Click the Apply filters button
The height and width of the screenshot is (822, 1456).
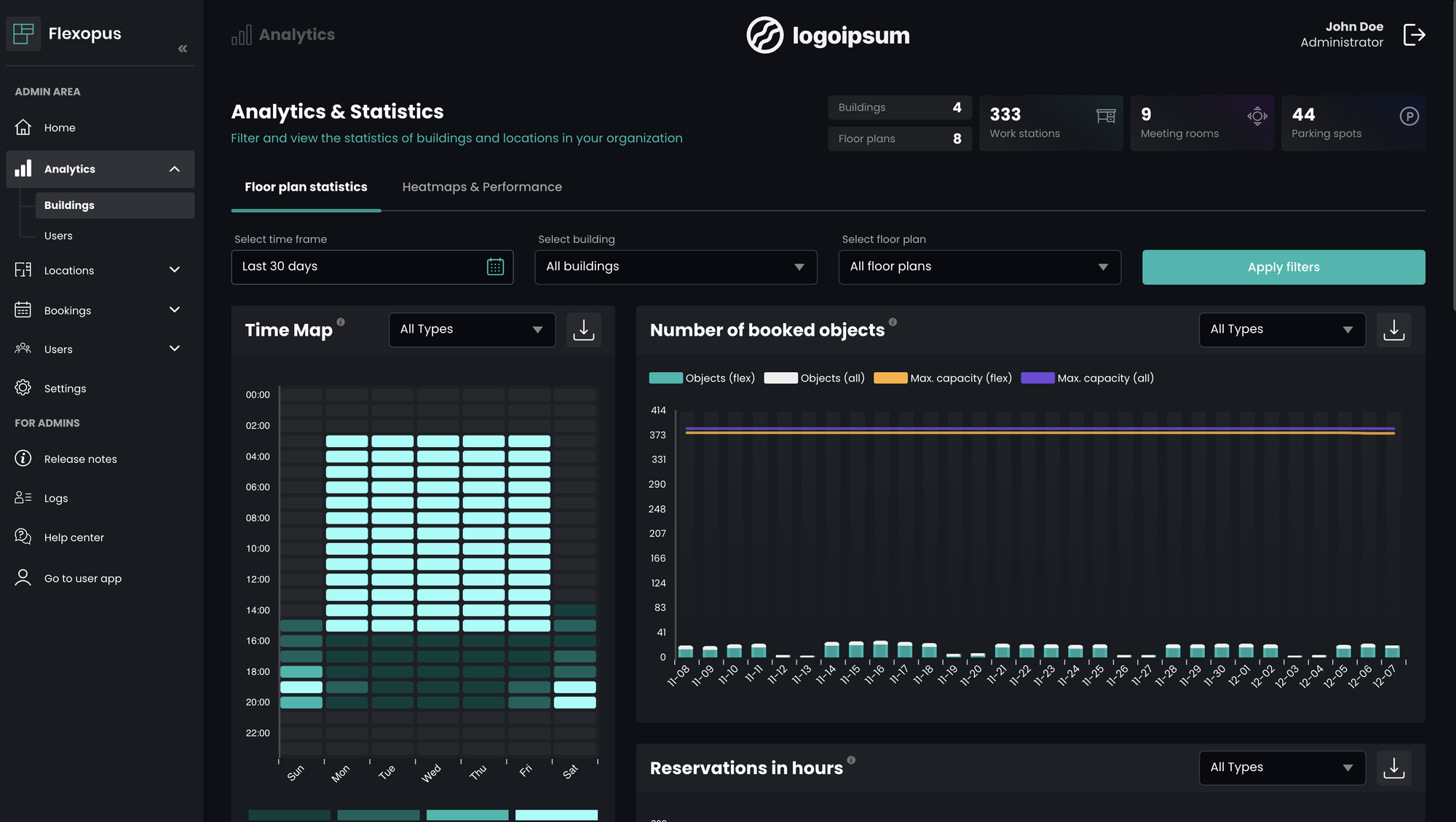[1283, 267]
